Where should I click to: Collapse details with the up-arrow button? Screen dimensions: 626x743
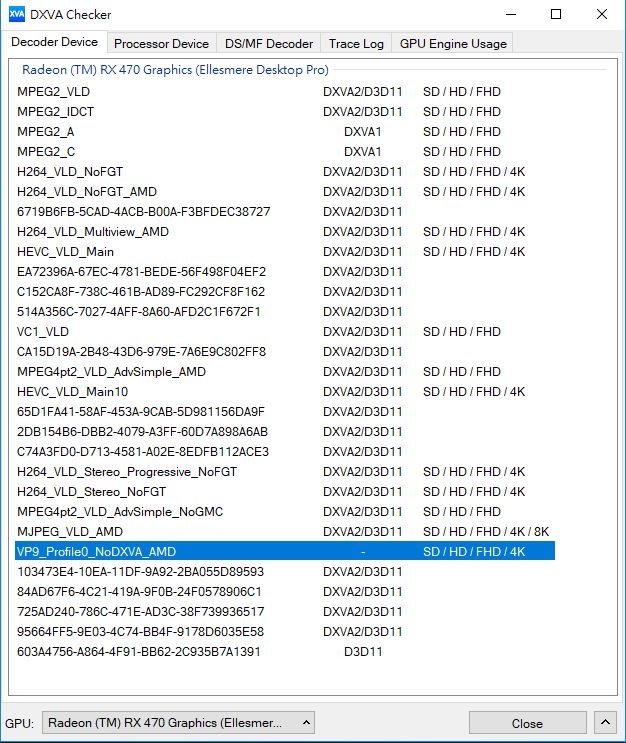click(605, 723)
